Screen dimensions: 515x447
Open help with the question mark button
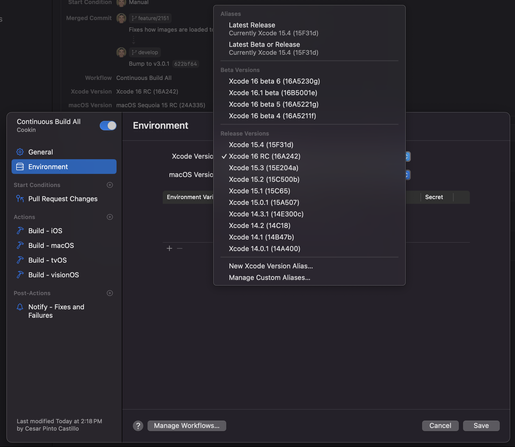(138, 426)
